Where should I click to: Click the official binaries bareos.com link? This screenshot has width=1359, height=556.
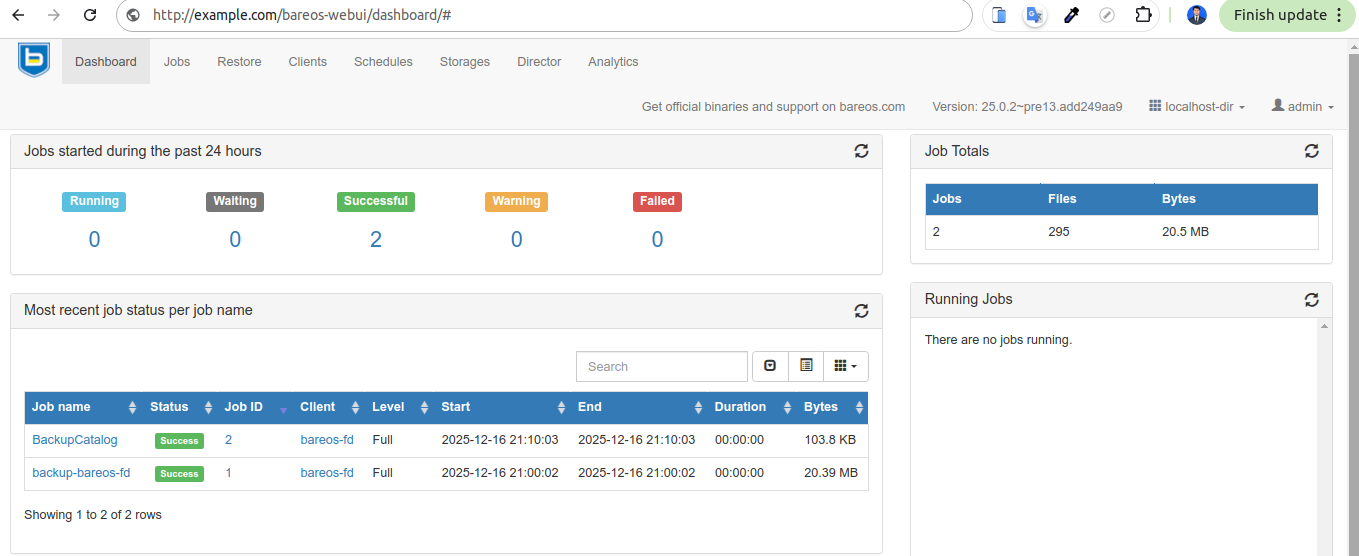(773, 106)
